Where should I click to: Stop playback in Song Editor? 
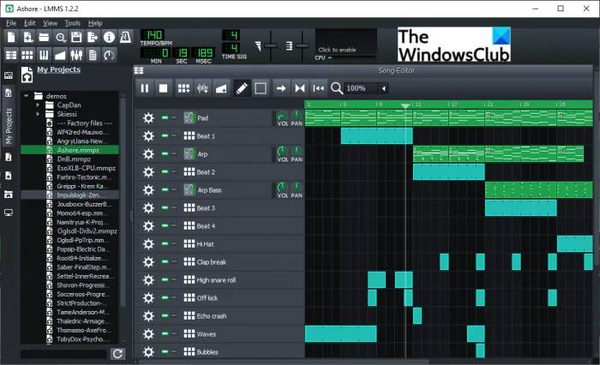163,88
